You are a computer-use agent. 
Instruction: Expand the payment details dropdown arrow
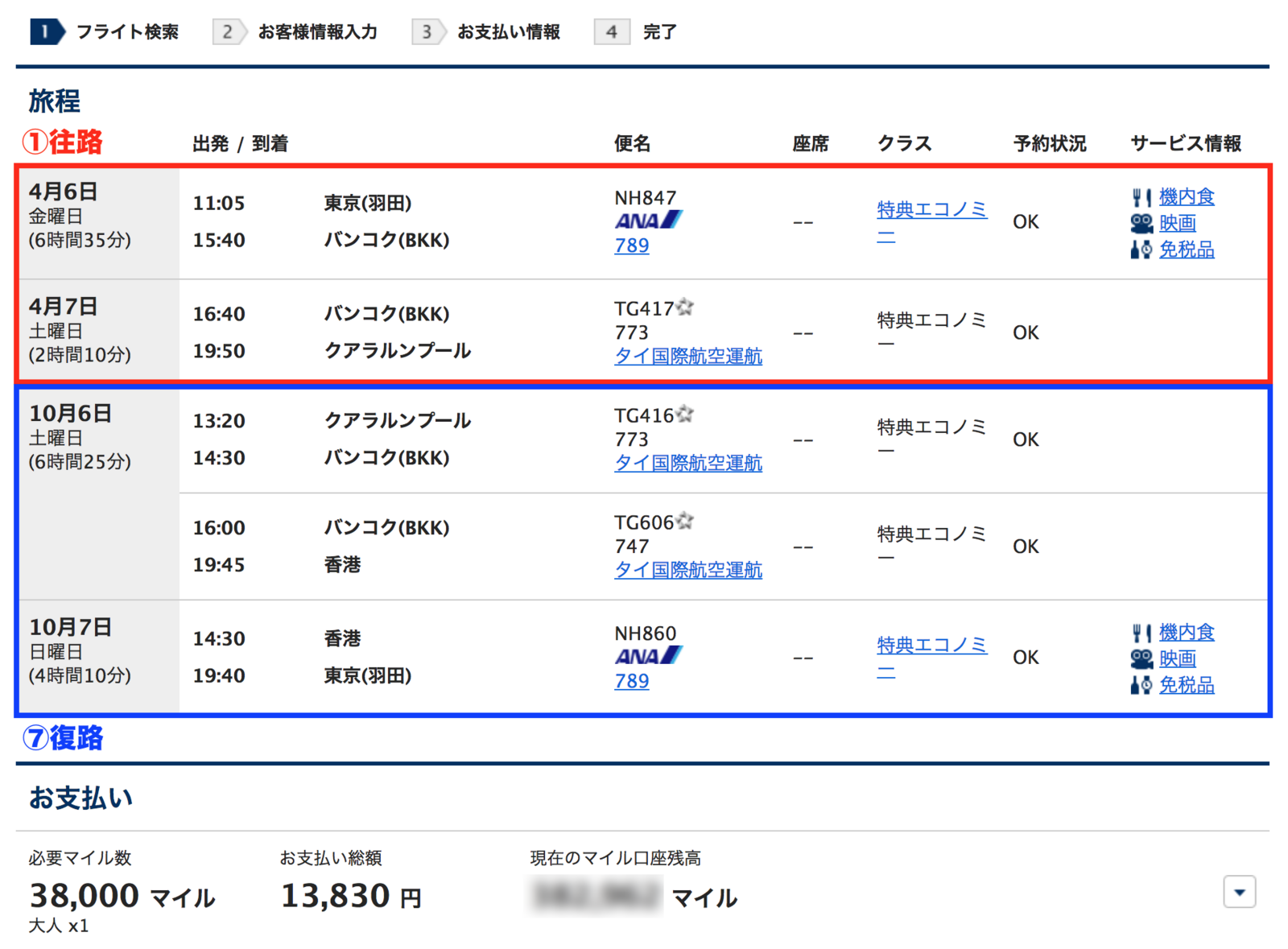(x=1239, y=892)
